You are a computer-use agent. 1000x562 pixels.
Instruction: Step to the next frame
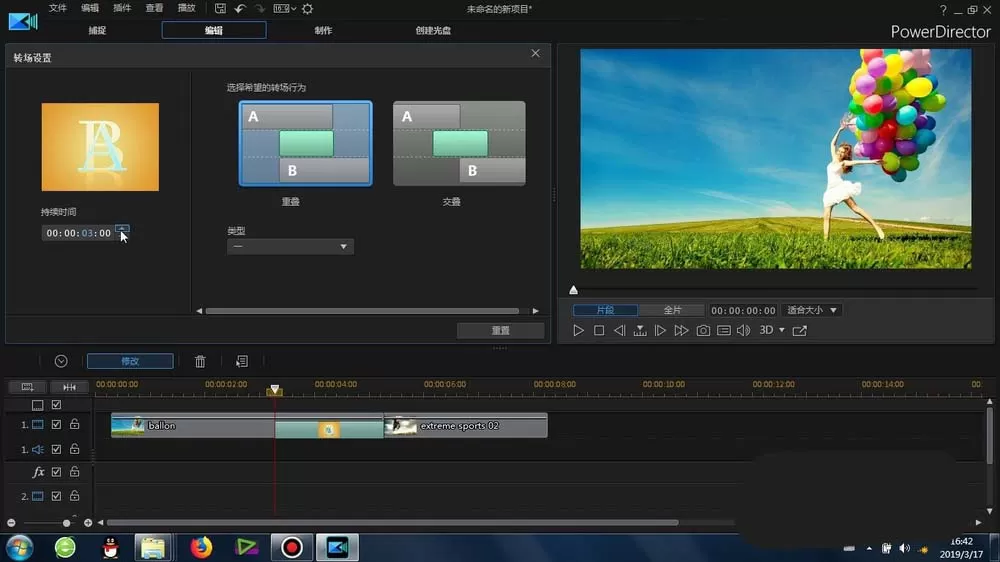tap(660, 330)
